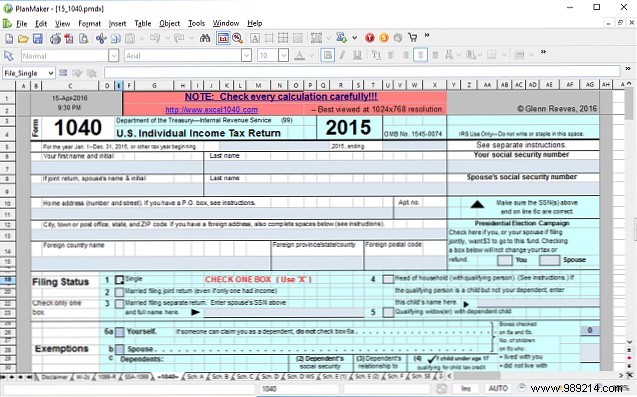Open the Table menu
The image size is (637, 397).
[x=143, y=24]
